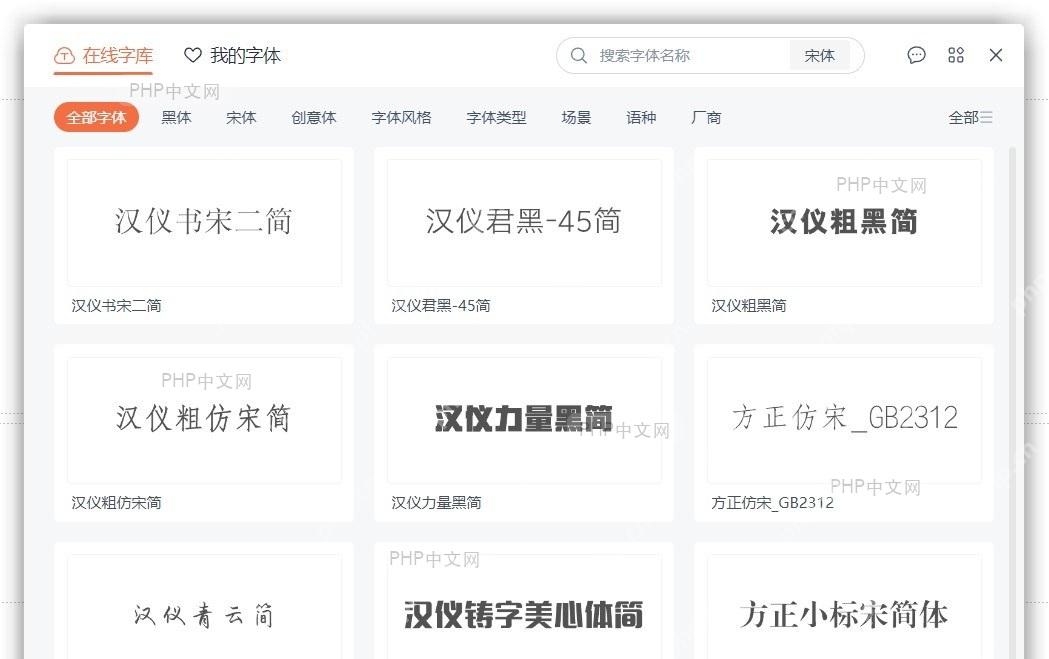Expand the 全部 view option
Image resolution: width=1049 pixels, height=659 pixels.
[x=970, y=118]
